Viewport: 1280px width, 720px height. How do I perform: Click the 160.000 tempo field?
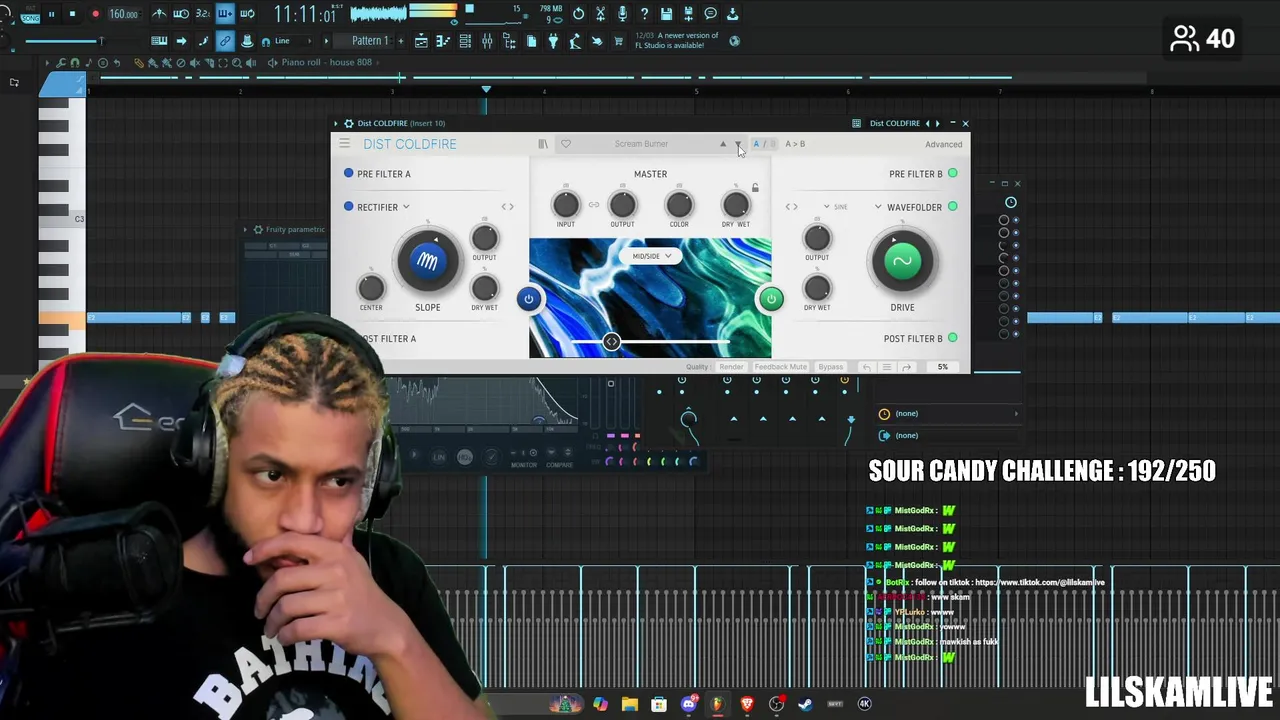123,14
